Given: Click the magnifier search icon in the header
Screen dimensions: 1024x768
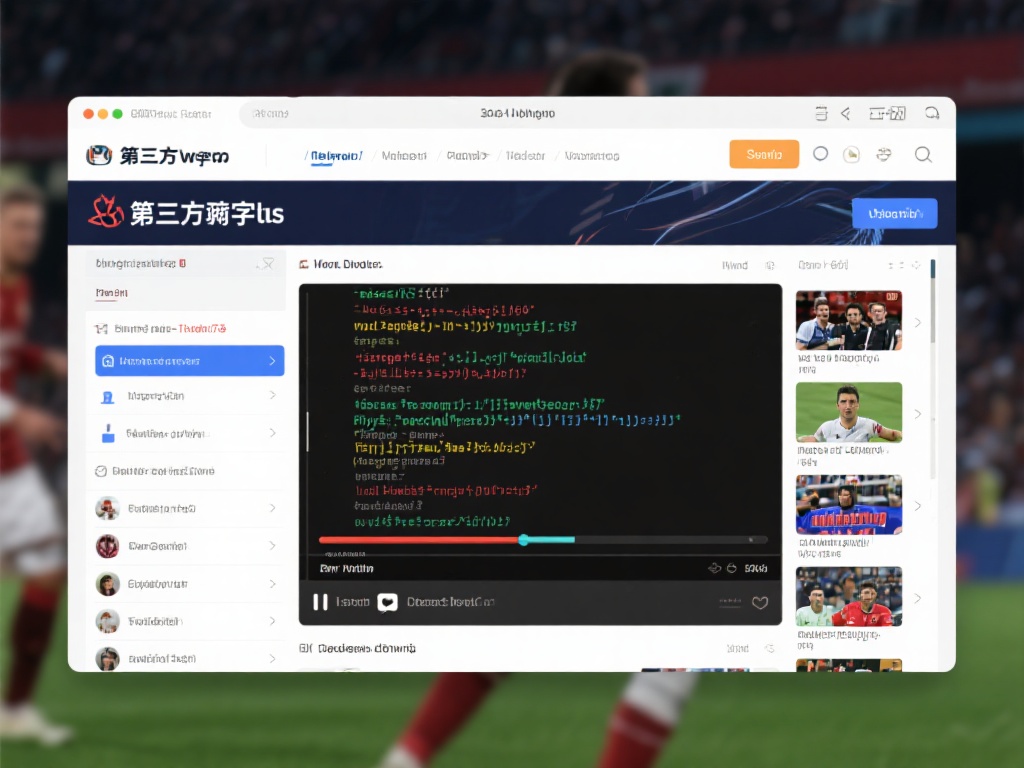Looking at the screenshot, I should click(x=923, y=154).
